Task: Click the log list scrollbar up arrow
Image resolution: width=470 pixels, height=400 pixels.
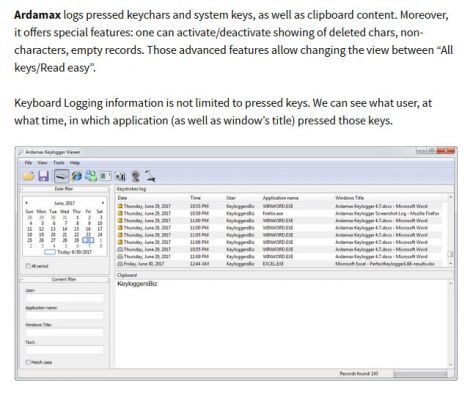Action: 450,197
